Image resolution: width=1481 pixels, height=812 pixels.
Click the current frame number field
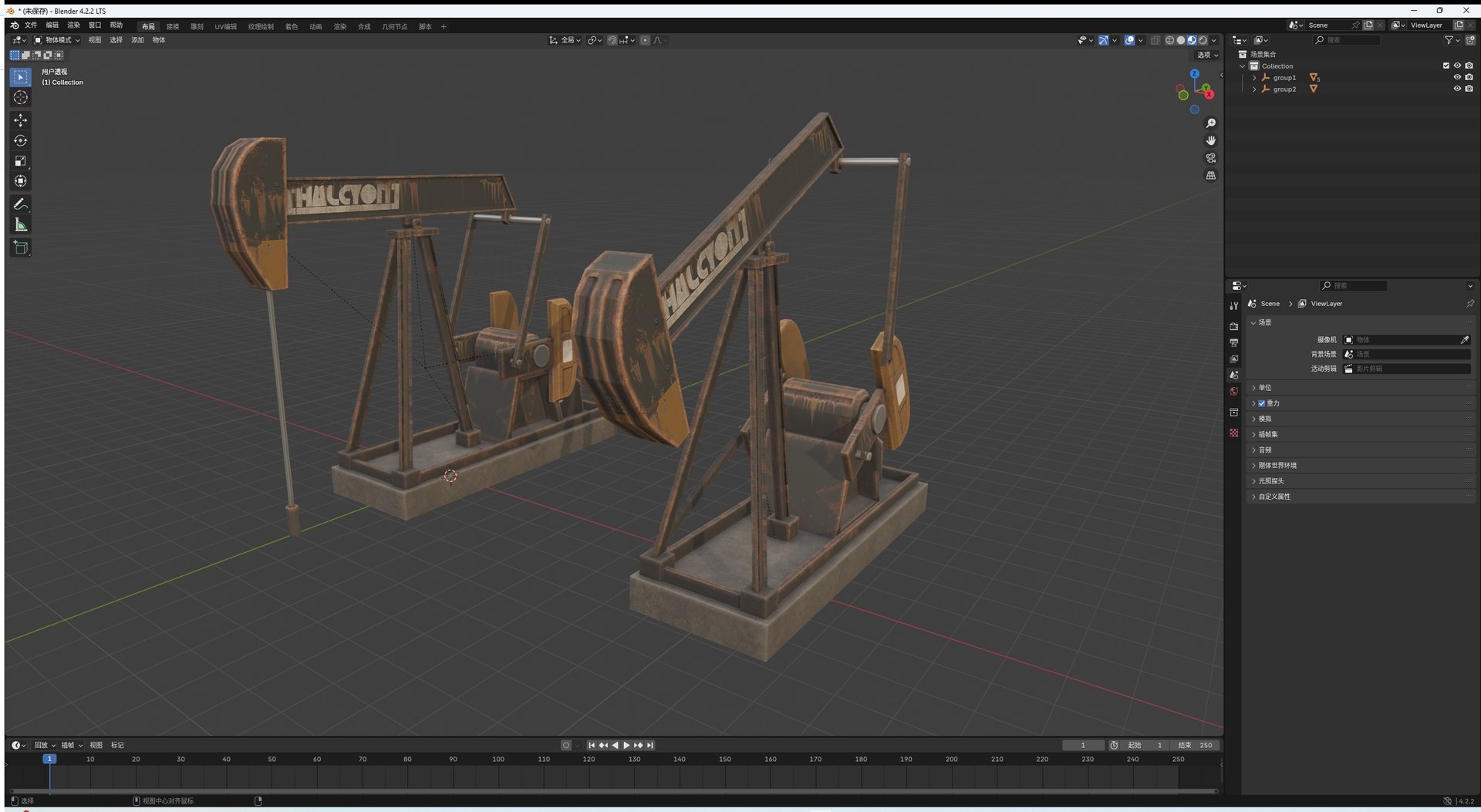pyautogui.click(x=1083, y=746)
